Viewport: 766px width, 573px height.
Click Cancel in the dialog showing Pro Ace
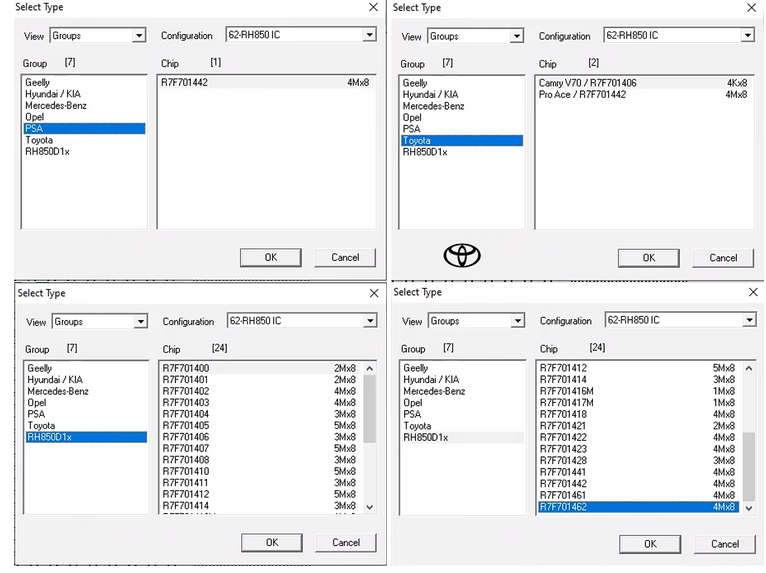pyautogui.click(x=723, y=258)
